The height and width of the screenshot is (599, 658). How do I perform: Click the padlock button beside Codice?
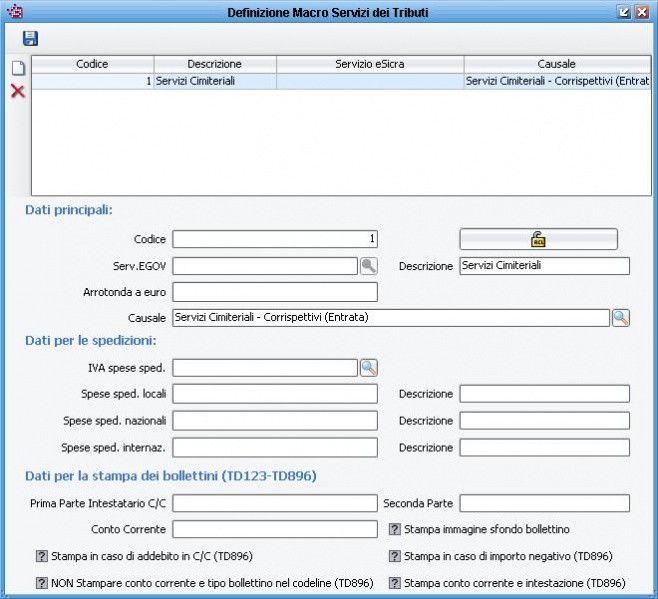[x=538, y=240]
